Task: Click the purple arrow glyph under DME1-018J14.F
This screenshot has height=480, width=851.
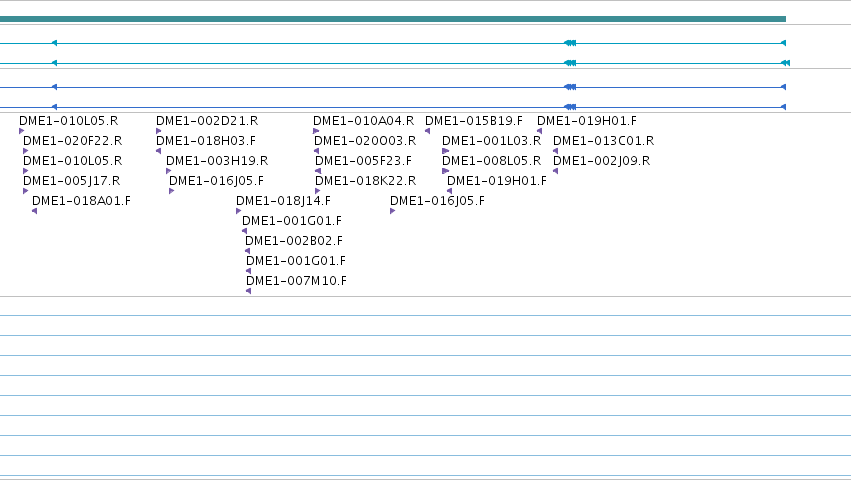Action: click(239, 211)
